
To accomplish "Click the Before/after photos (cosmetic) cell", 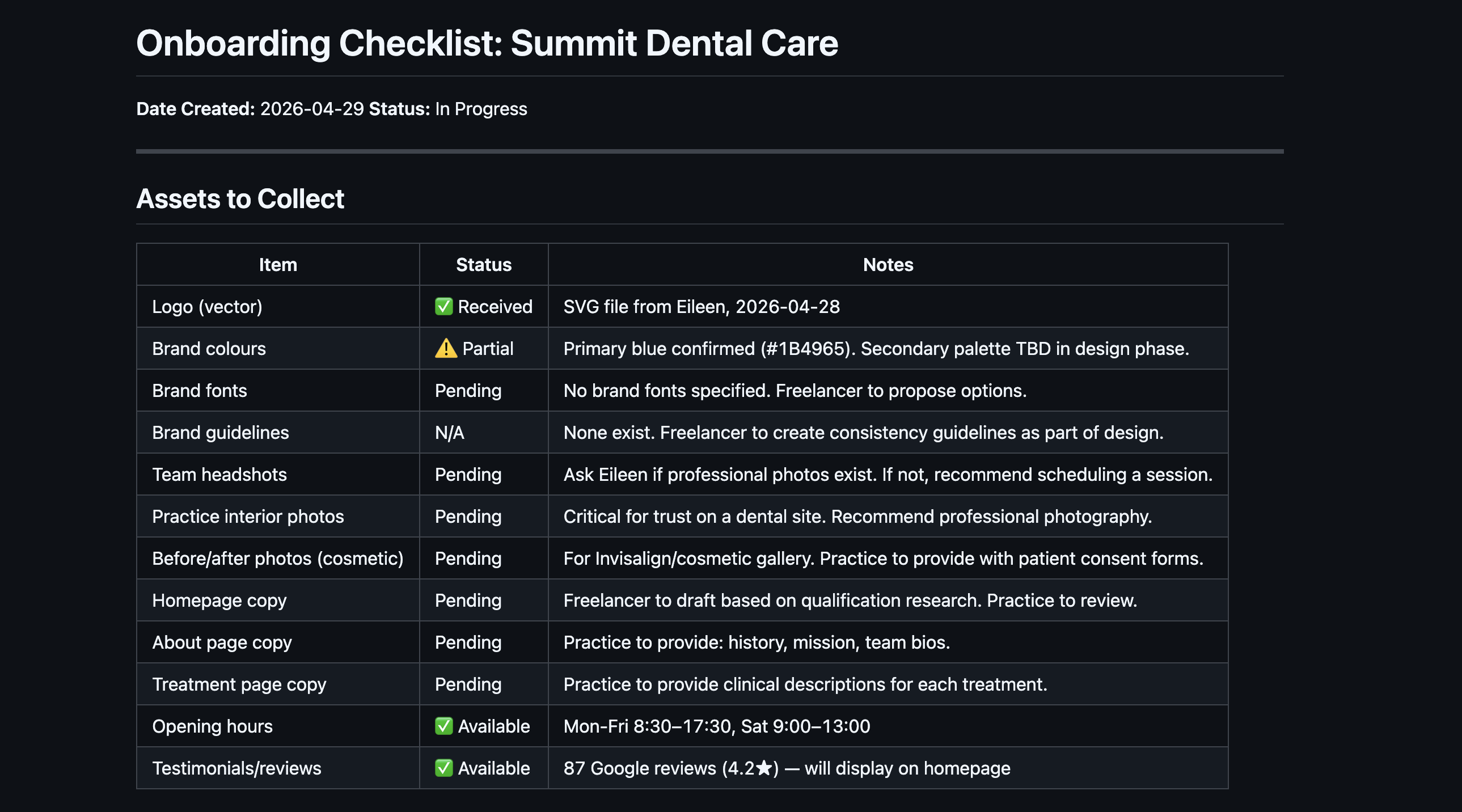I will pyautogui.click(x=277, y=559).
